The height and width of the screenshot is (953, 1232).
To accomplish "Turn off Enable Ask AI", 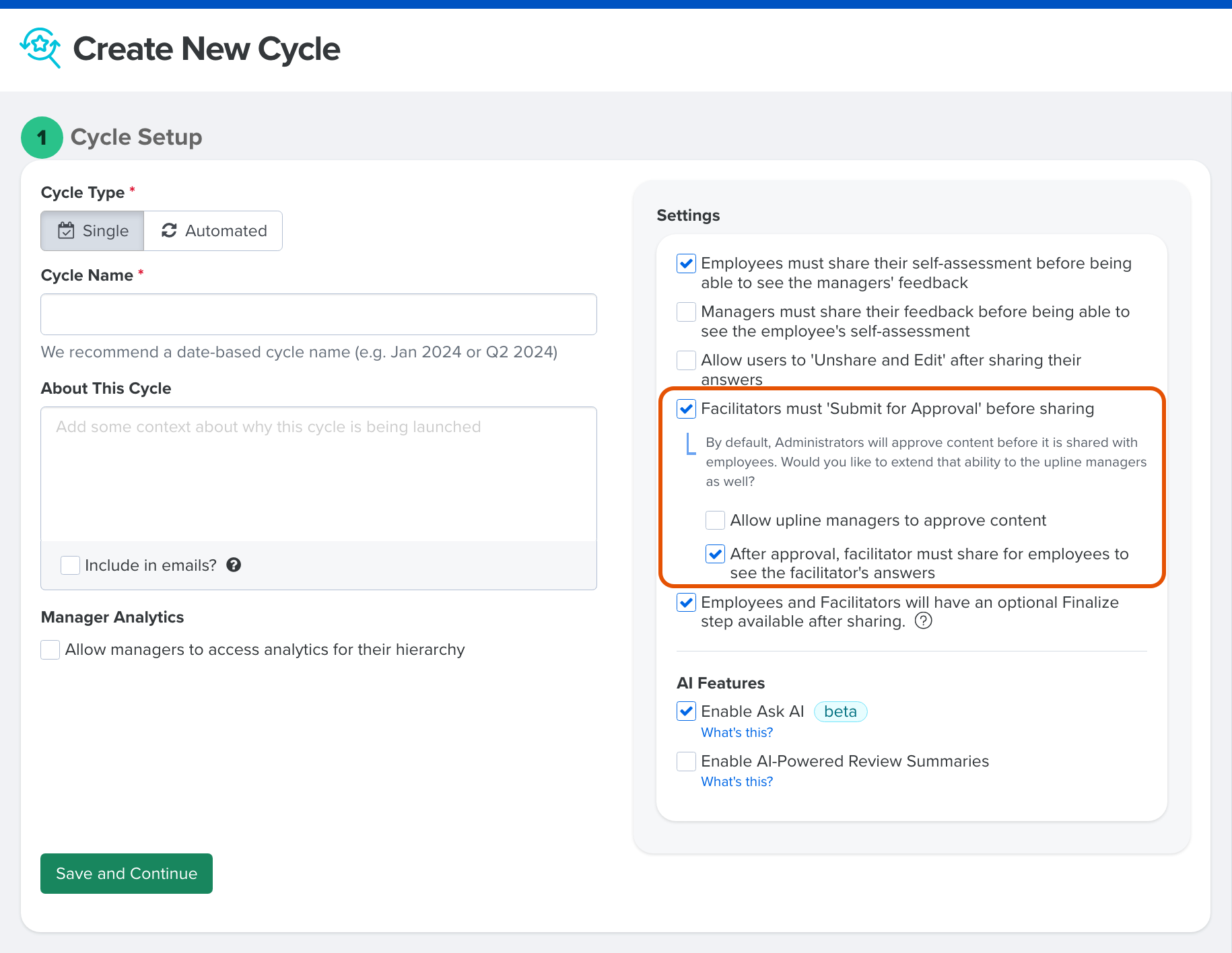I will click(685, 711).
